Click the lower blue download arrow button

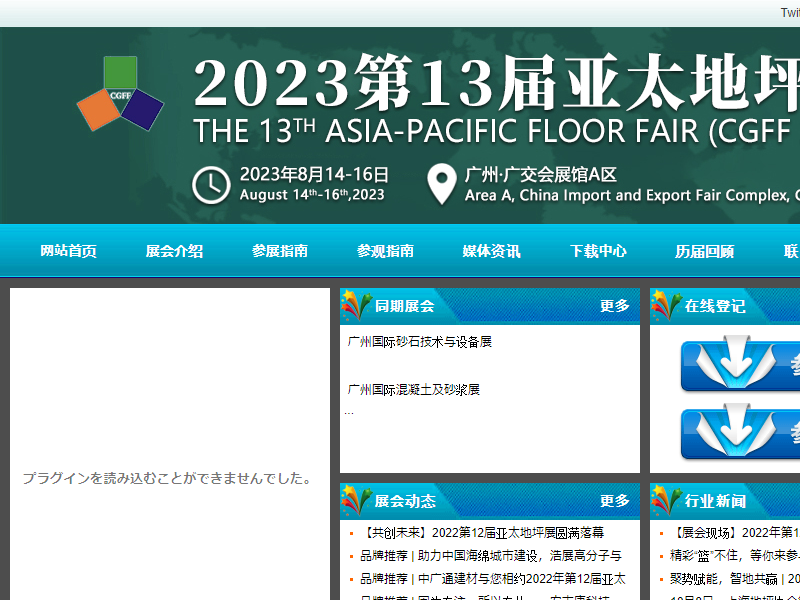(740, 432)
